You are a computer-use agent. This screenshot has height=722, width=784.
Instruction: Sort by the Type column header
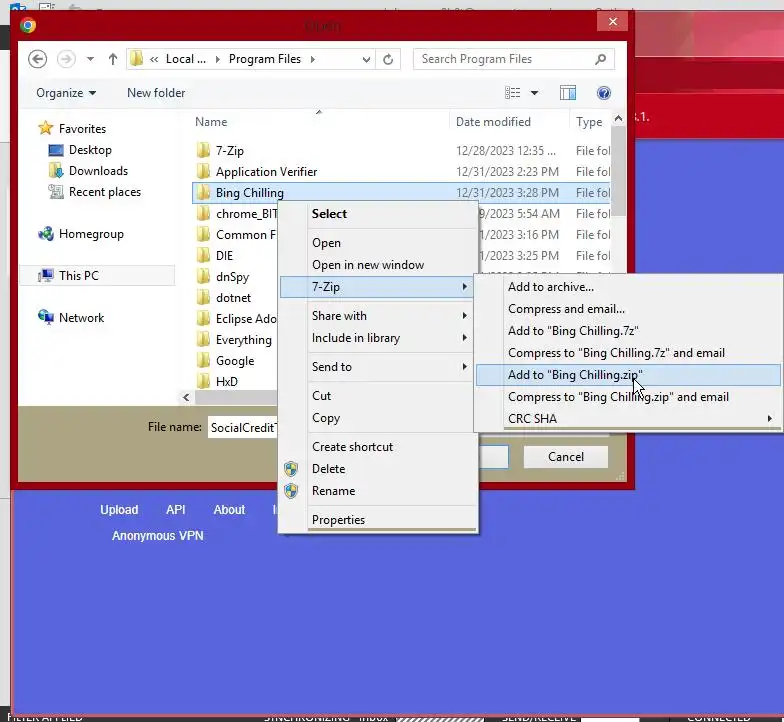click(588, 122)
